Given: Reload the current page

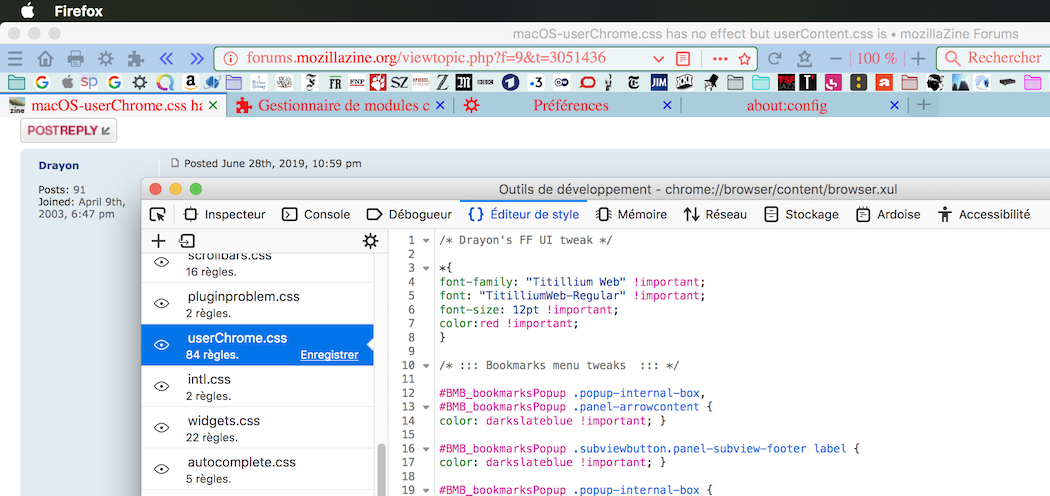Looking at the screenshot, I should click(x=775, y=58).
